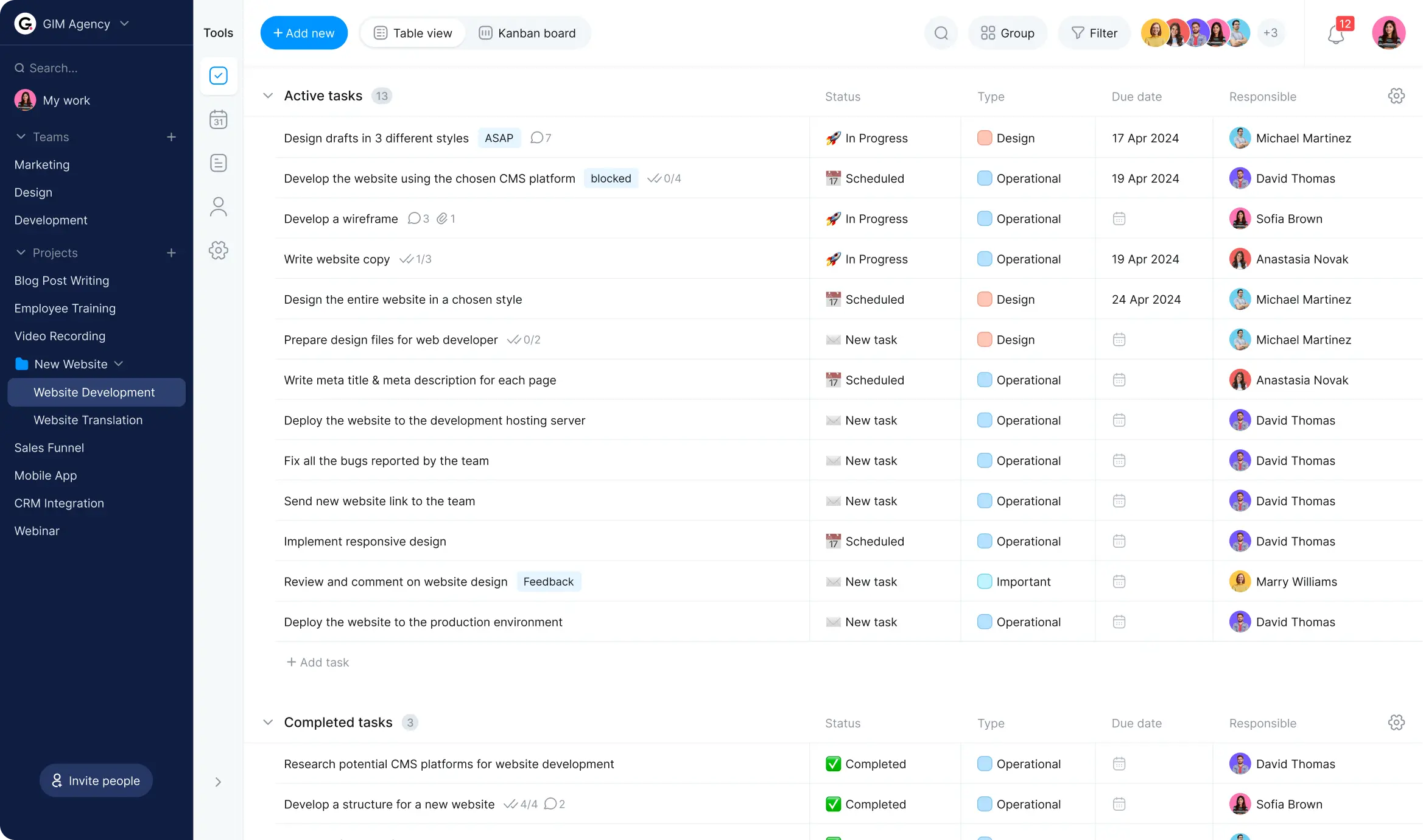The width and height of the screenshot is (1423, 840).
Task: Open CRM Integration project
Action: click(x=59, y=503)
